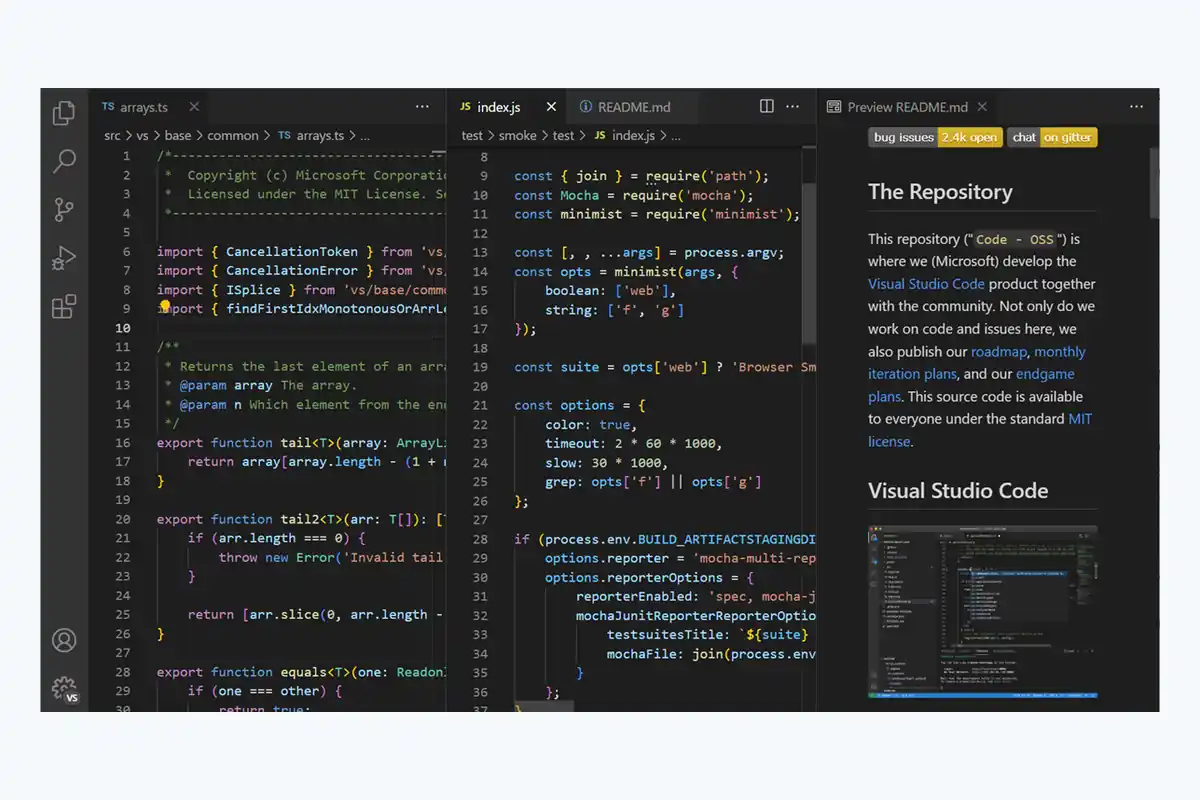
Task: Click line number 10 in arrays.ts
Action: click(123, 328)
